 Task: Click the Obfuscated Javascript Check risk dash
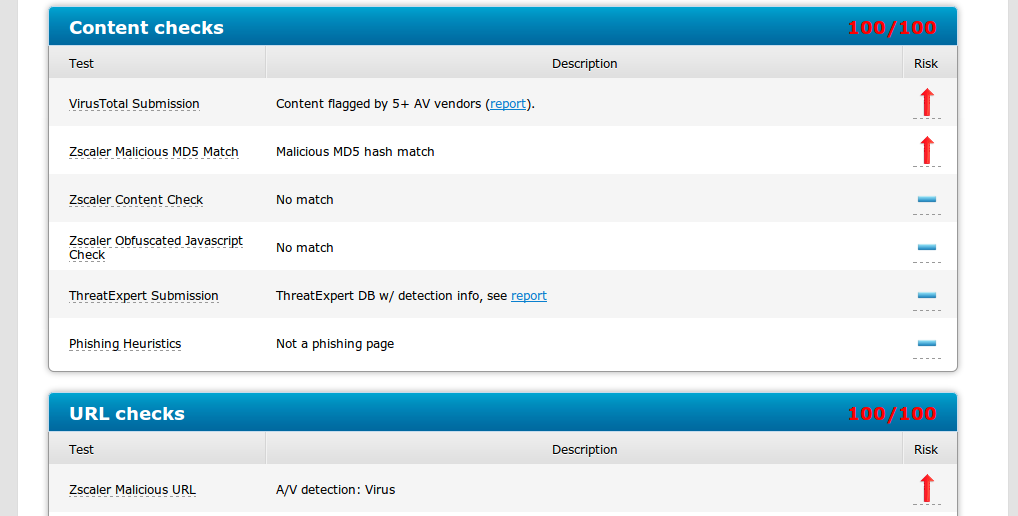926,247
